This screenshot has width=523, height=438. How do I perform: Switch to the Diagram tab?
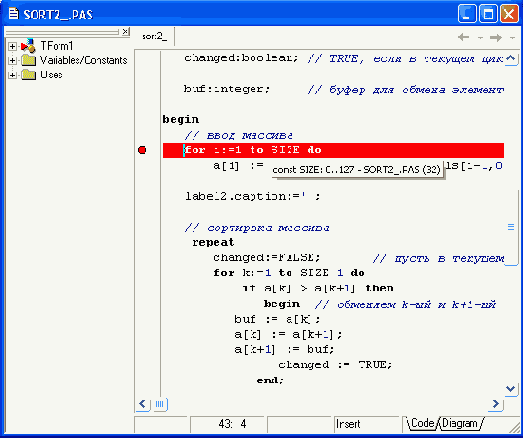[x=460, y=424]
